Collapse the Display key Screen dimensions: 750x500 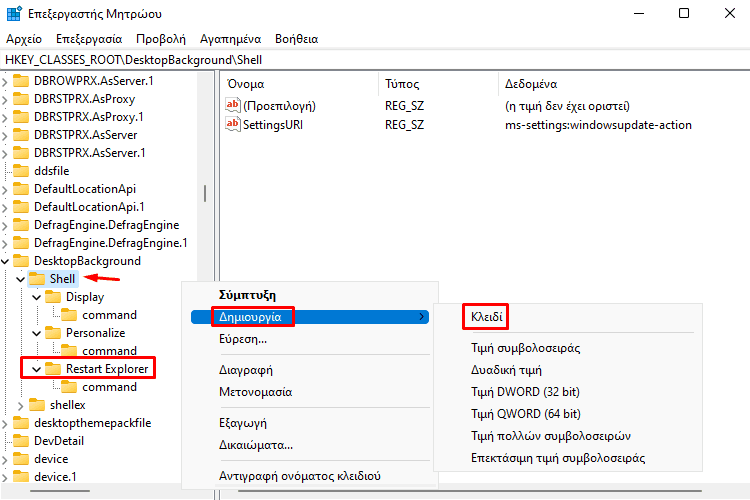coord(37,297)
